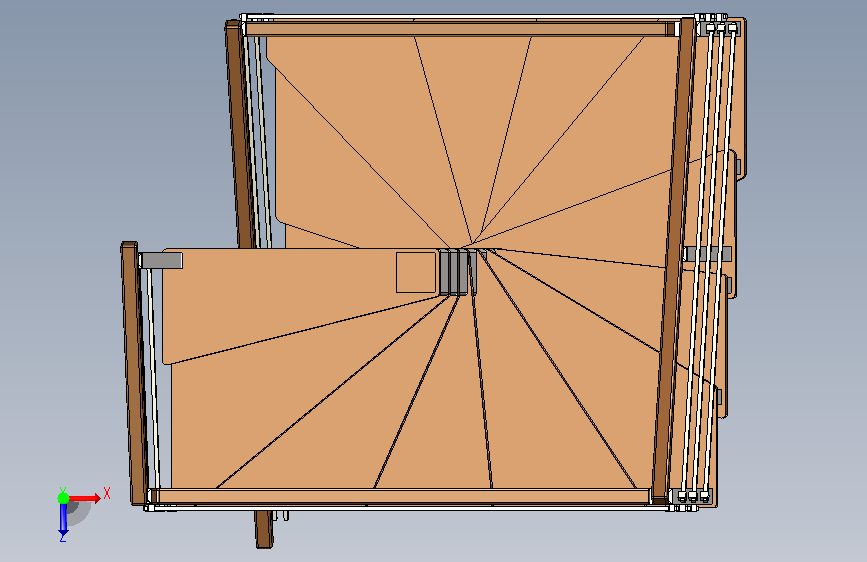Select the upper-left wooden post
Screen dimensions: 867x562
click(240, 134)
